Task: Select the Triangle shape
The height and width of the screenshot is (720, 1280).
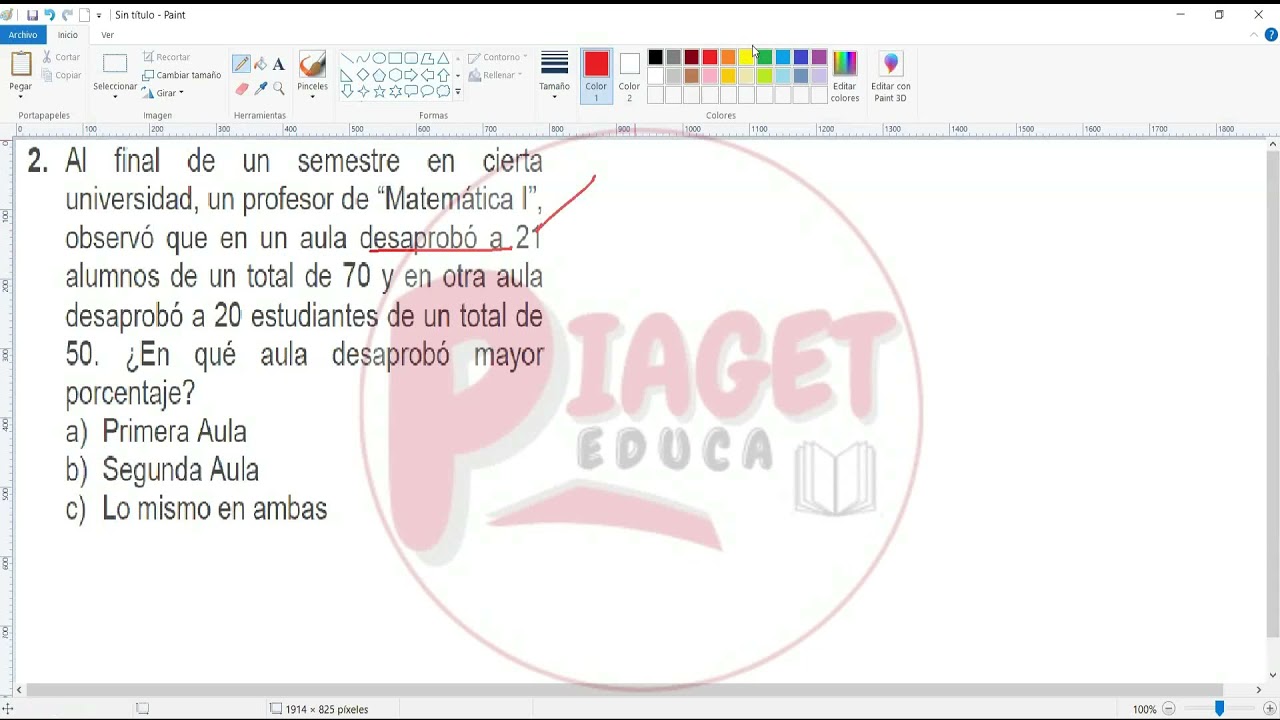Action: coord(443,58)
